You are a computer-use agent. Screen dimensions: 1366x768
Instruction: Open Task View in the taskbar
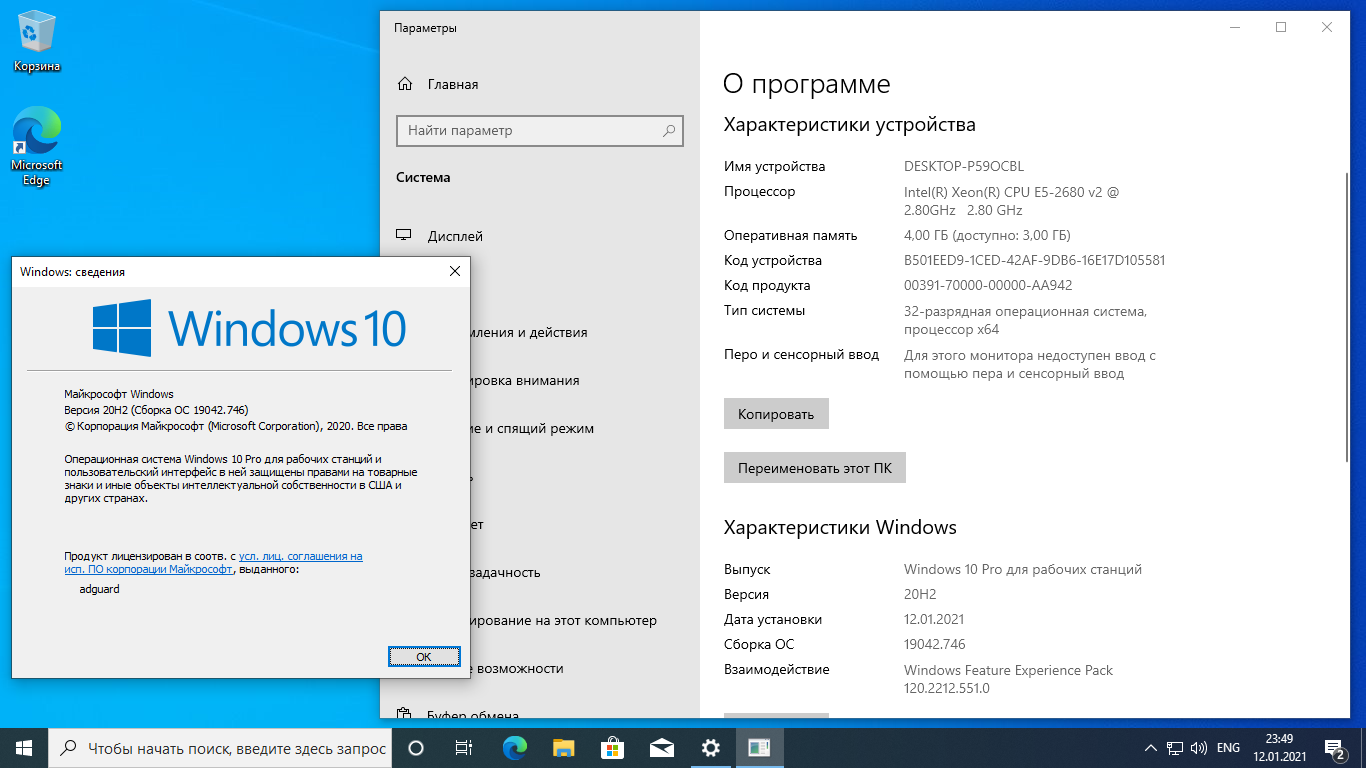click(x=465, y=748)
